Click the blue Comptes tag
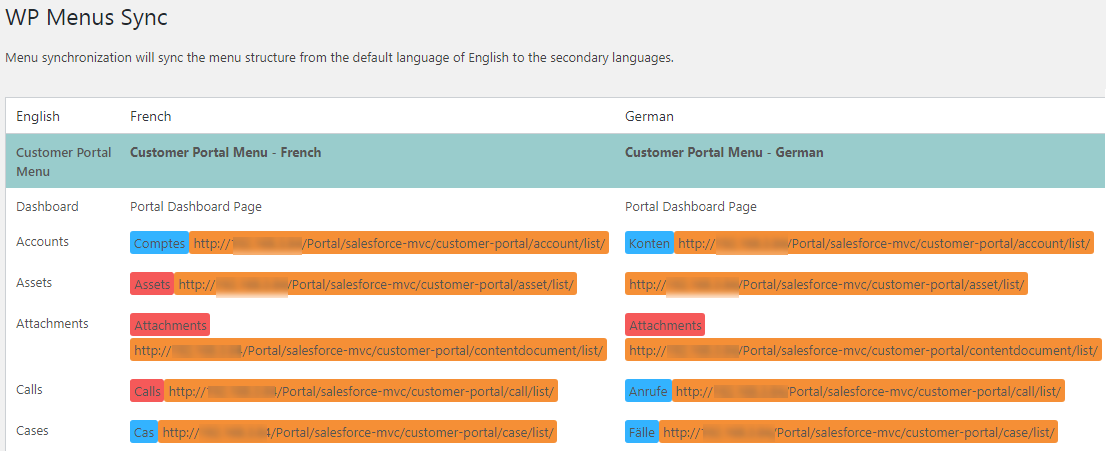1106x451 pixels. [159, 243]
